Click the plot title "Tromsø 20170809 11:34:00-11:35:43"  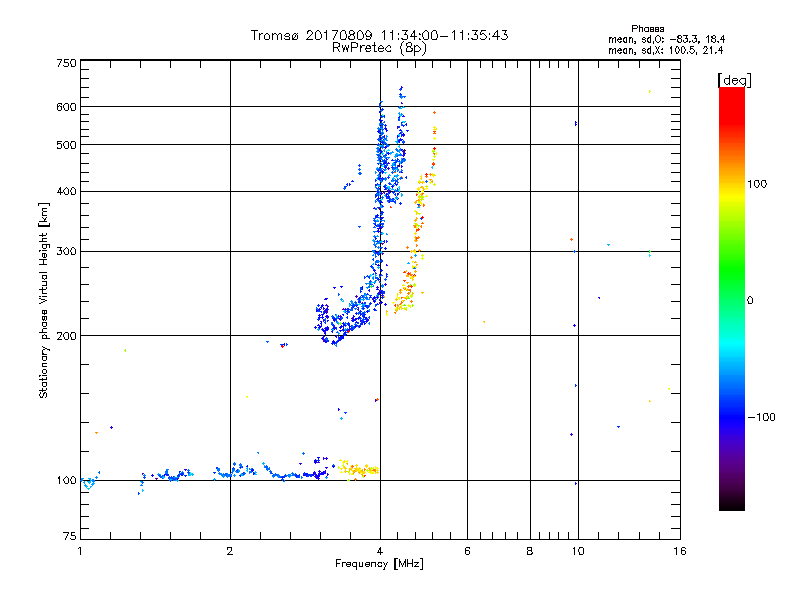[379, 35]
